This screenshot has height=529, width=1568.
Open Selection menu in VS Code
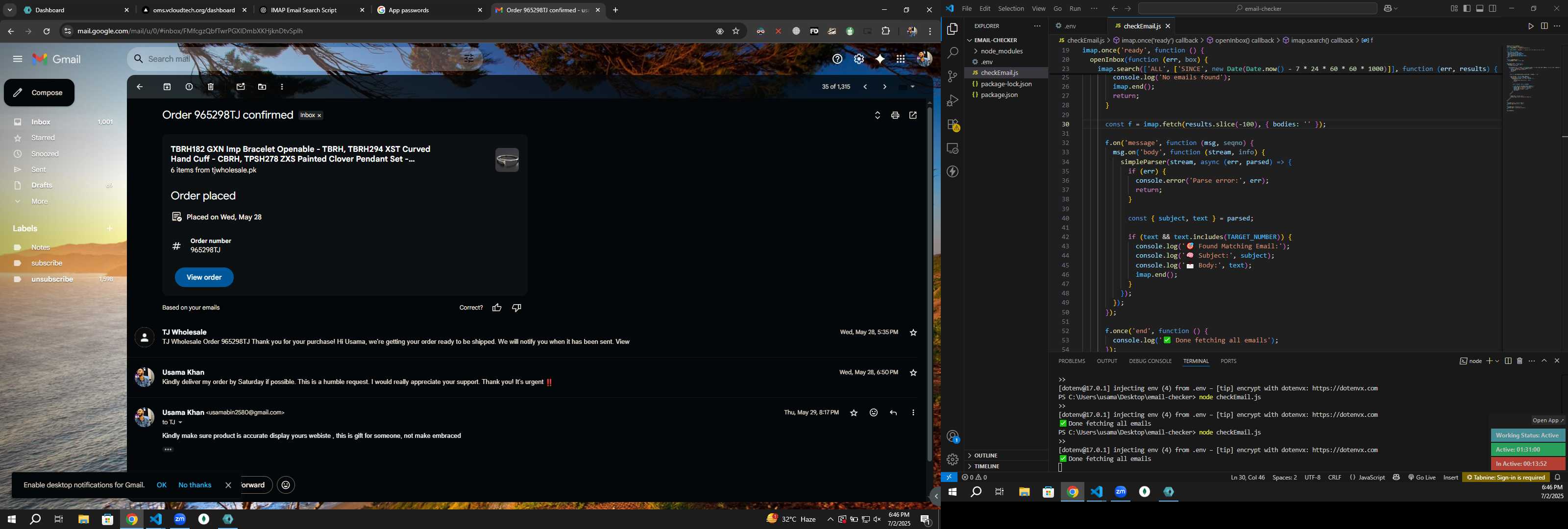(x=1010, y=8)
